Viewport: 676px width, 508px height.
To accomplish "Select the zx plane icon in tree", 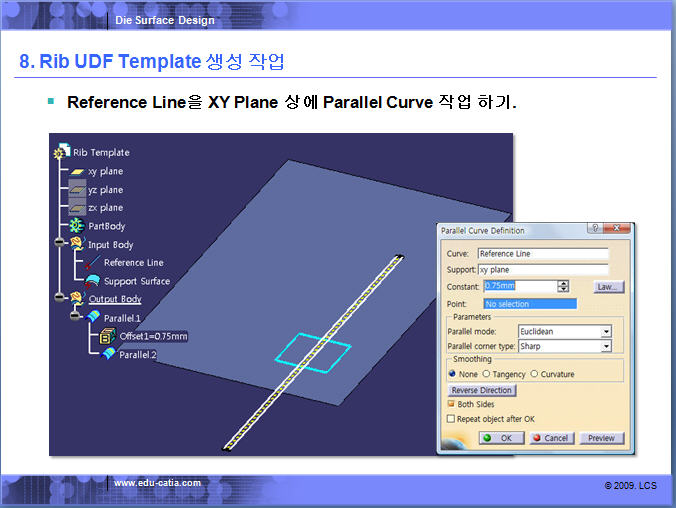I will coord(77,208).
